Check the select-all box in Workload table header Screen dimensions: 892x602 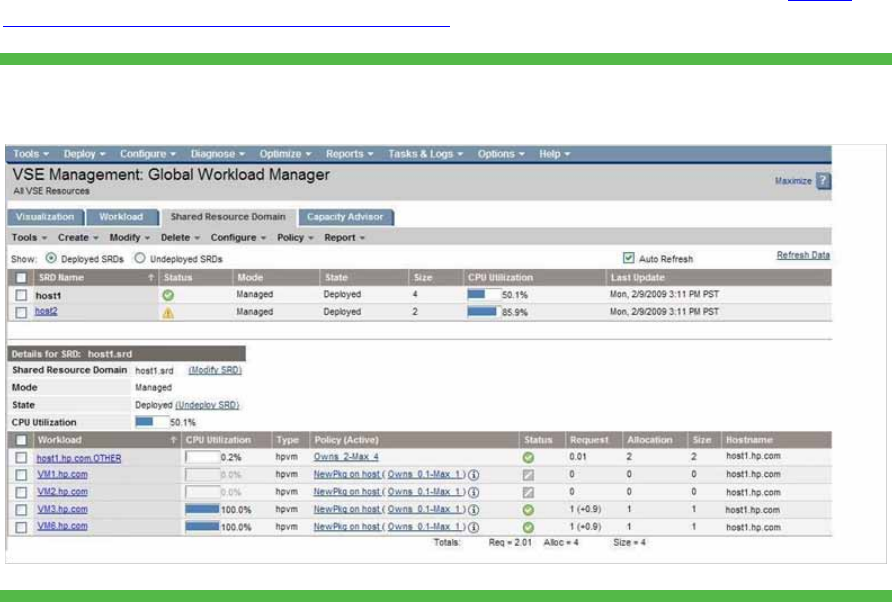tap(21, 440)
